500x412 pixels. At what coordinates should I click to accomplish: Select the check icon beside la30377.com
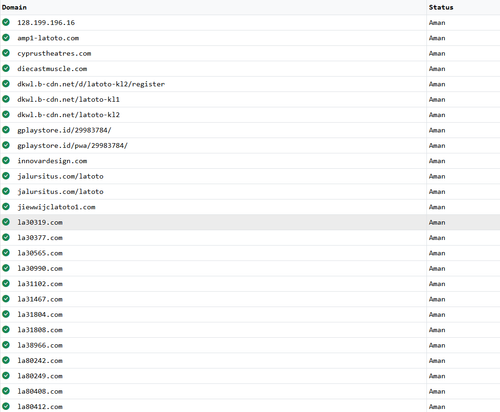6,237
